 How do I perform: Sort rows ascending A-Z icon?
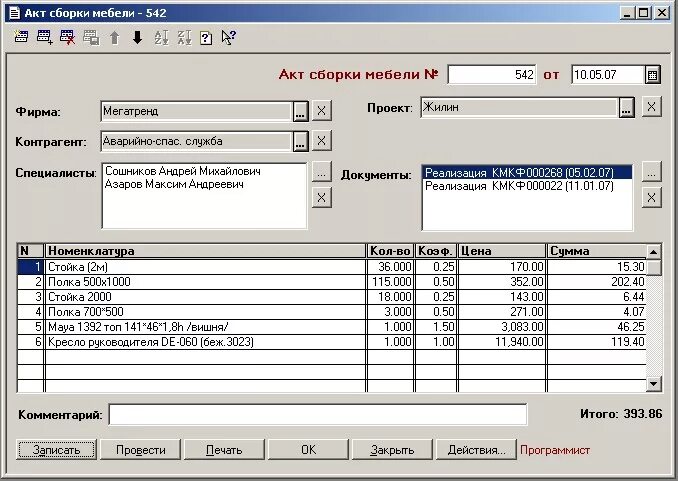pos(161,38)
